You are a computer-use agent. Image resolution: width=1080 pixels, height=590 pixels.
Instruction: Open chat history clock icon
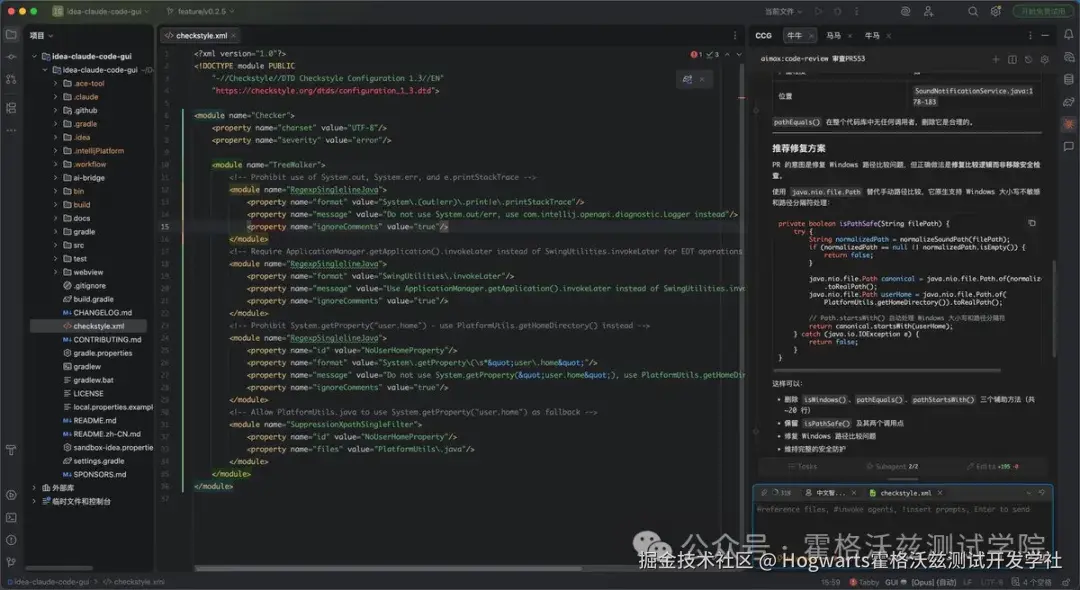(x=1028, y=59)
